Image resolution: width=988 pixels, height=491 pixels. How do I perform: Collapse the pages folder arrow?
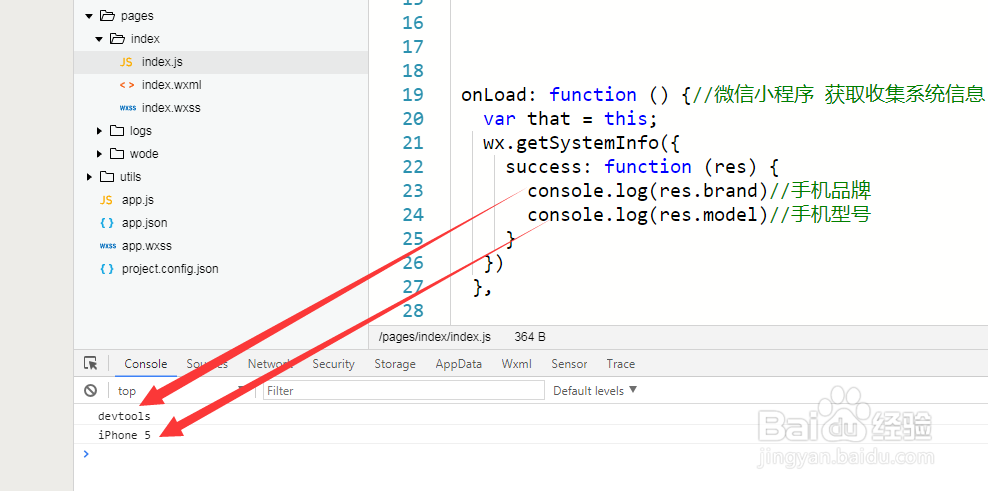click(89, 16)
